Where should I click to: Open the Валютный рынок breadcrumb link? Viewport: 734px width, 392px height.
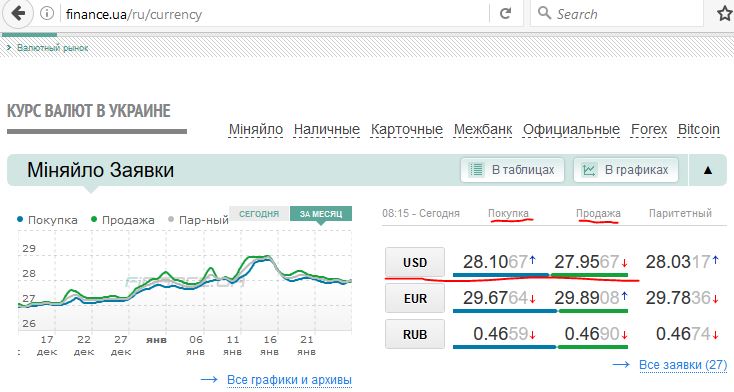(52, 48)
